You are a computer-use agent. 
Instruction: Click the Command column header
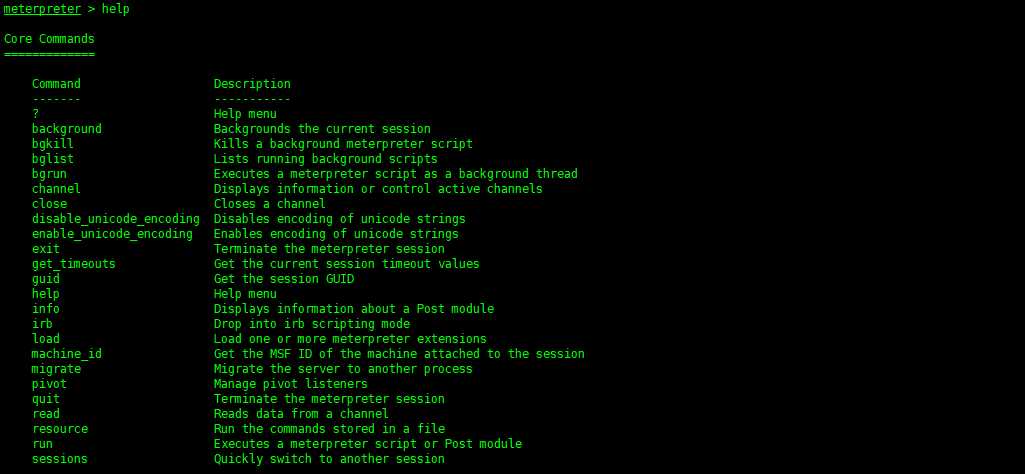[x=56, y=84]
